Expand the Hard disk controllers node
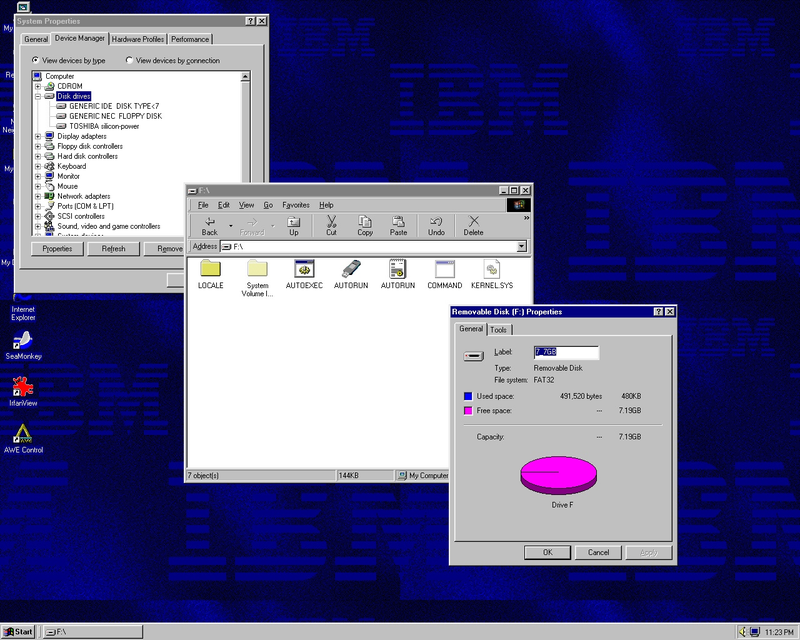Screen dimensions: 800x640 tap(38, 156)
